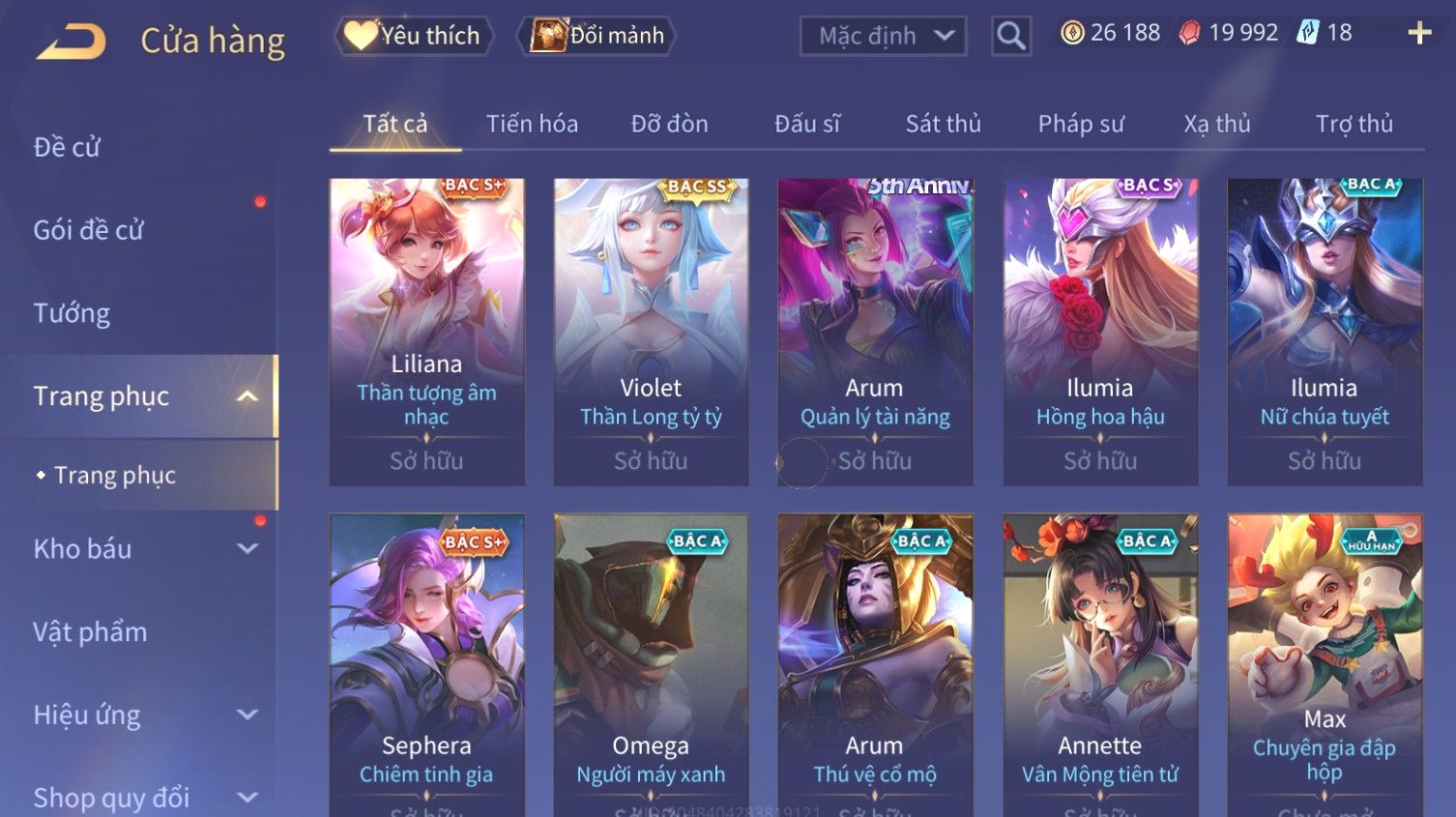1456x817 pixels.
Task: Expand the Kho báu sidebar section
Action: [x=248, y=548]
